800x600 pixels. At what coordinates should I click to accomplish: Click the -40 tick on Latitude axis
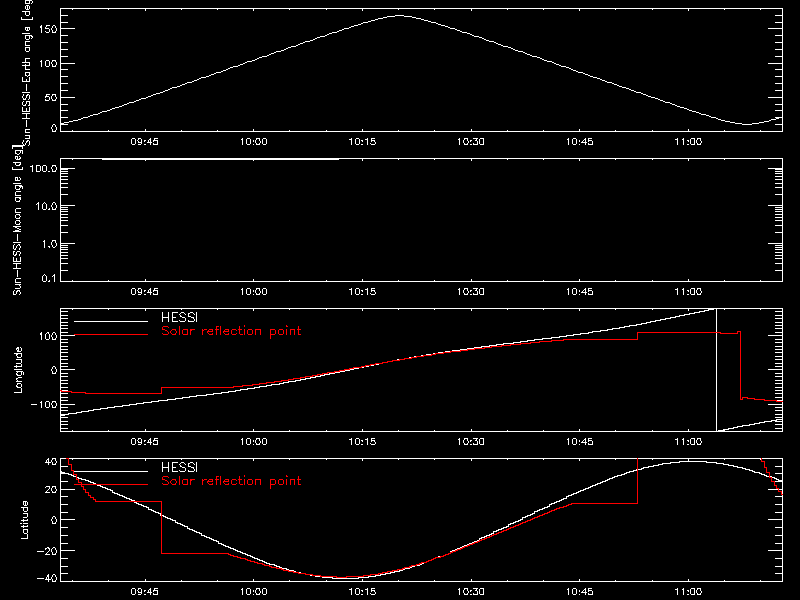47,579
